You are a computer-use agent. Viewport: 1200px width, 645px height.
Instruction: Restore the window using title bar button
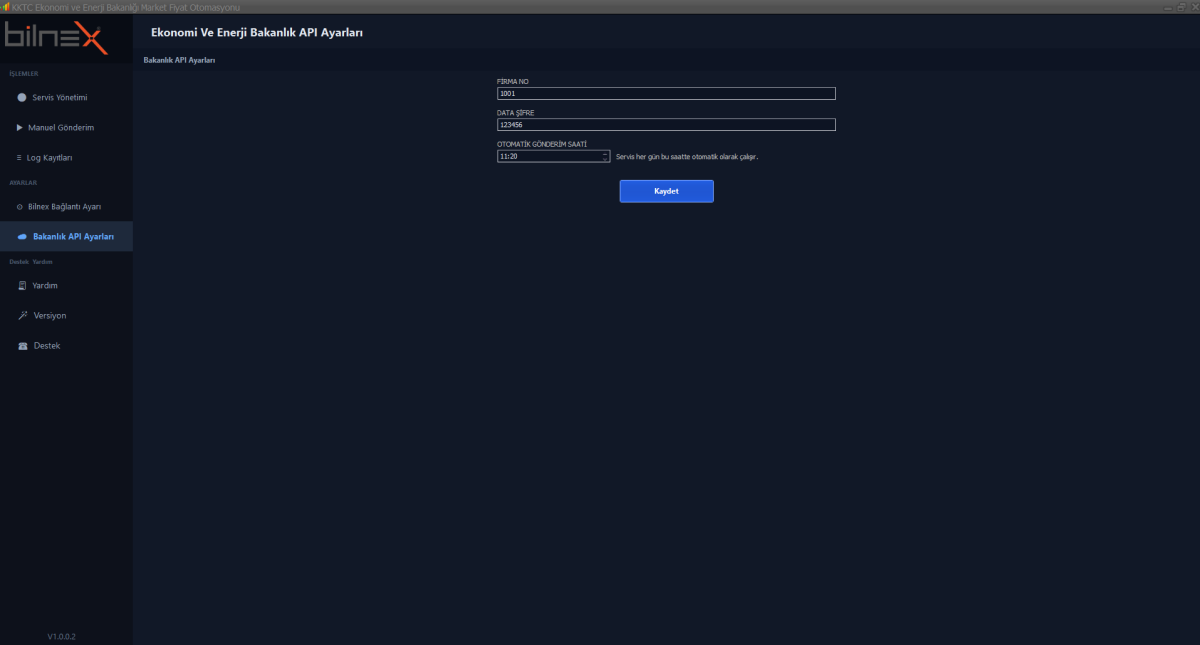pyautogui.click(x=1180, y=7)
